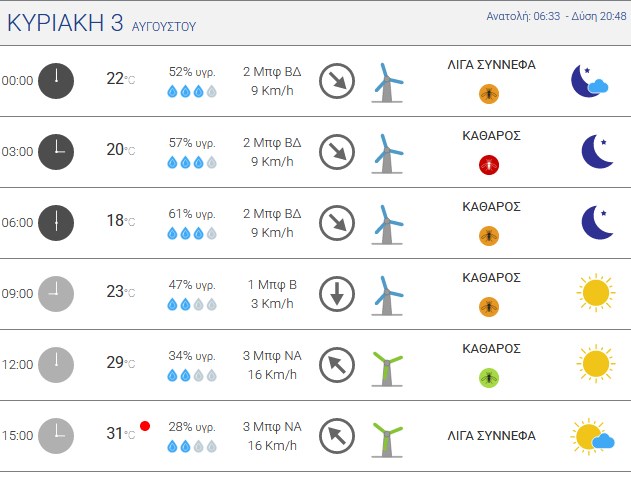Click the sun with cloud icon at 15:00
The height and width of the screenshot is (477, 631).
(x=592, y=436)
